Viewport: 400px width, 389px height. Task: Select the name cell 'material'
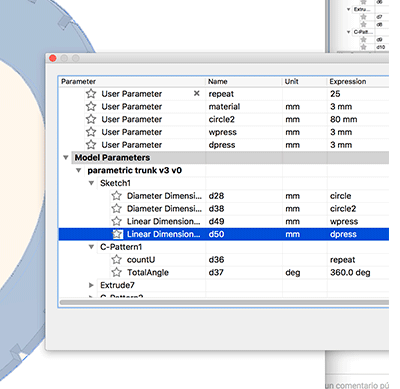pos(224,107)
